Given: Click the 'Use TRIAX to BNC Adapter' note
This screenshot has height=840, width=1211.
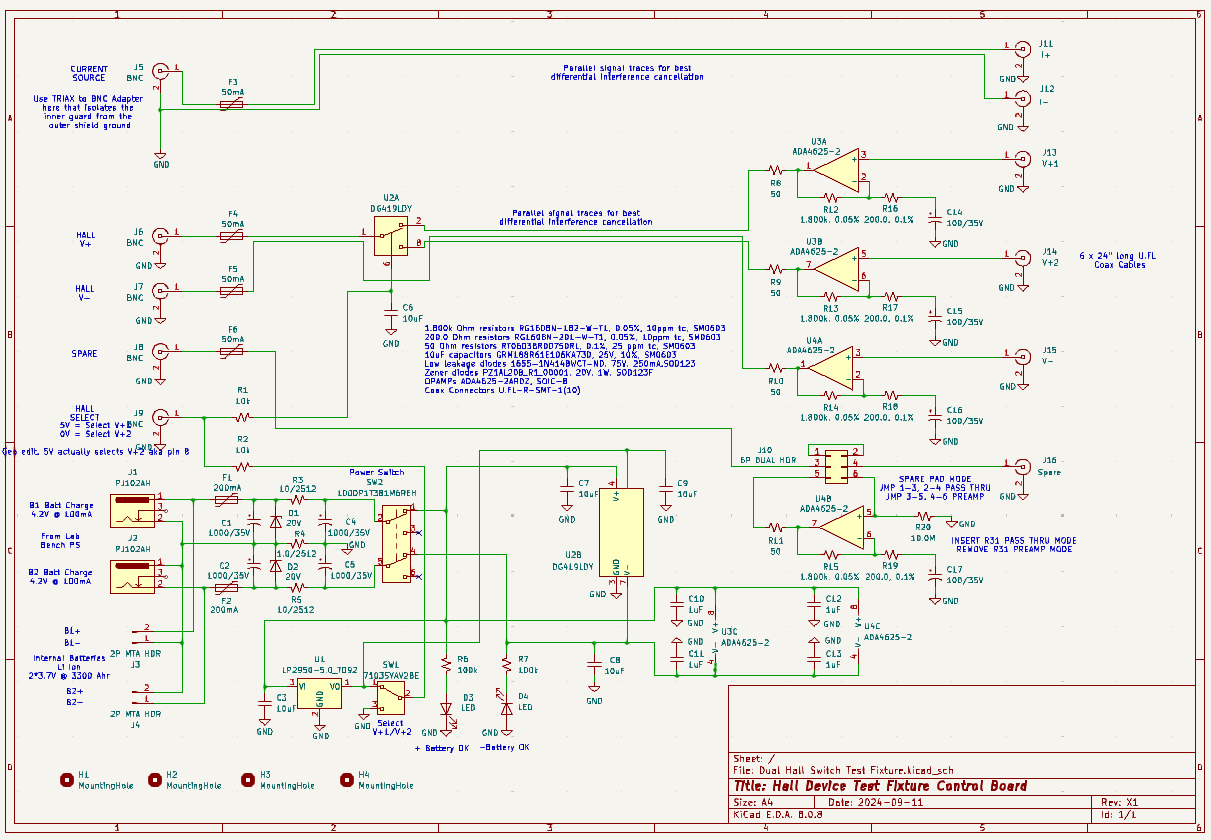Looking at the screenshot, I should coord(88,112).
